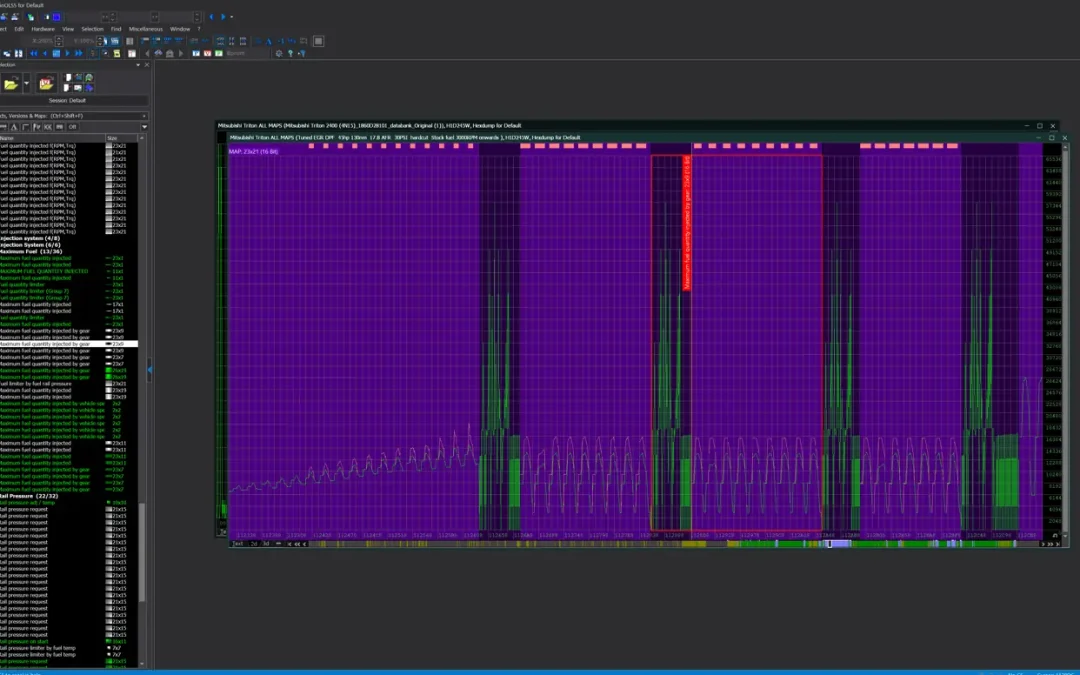Go to the next map with the single right arrow
Screen dimensions: 1080x675
(x=68, y=53)
